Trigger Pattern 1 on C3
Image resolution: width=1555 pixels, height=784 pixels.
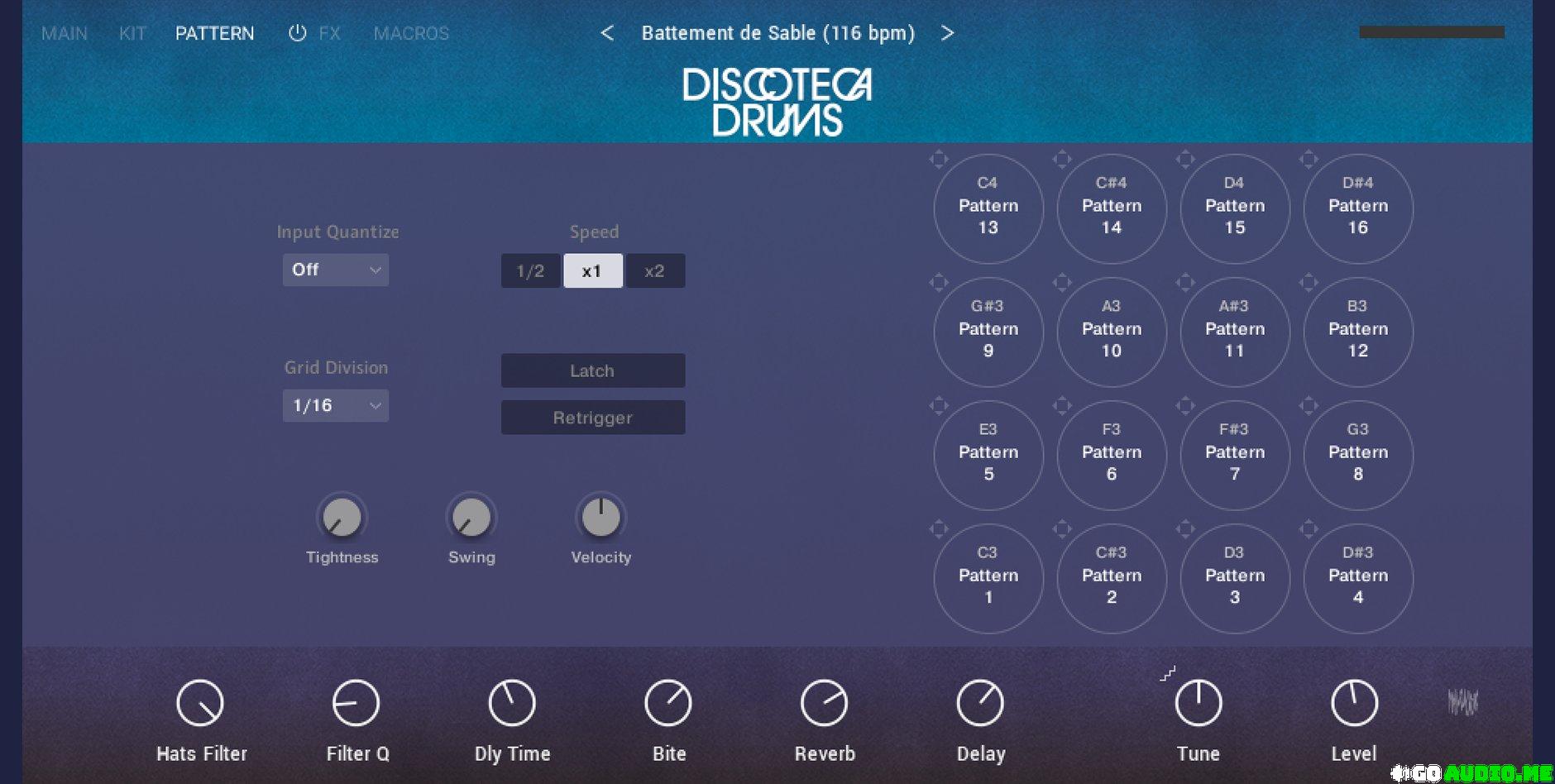(x=988, y=579)
